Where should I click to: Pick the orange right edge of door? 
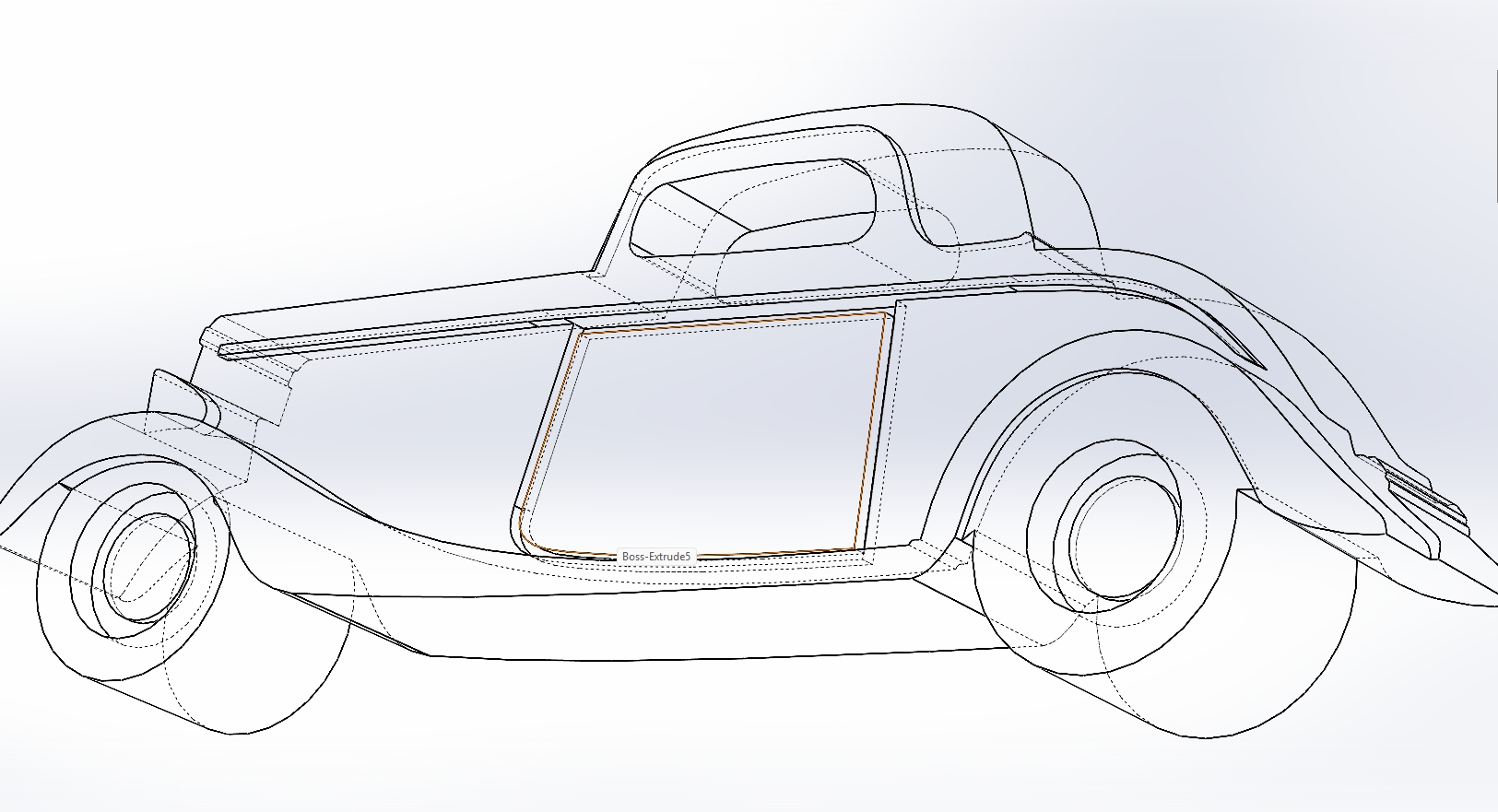pos(871,433)
